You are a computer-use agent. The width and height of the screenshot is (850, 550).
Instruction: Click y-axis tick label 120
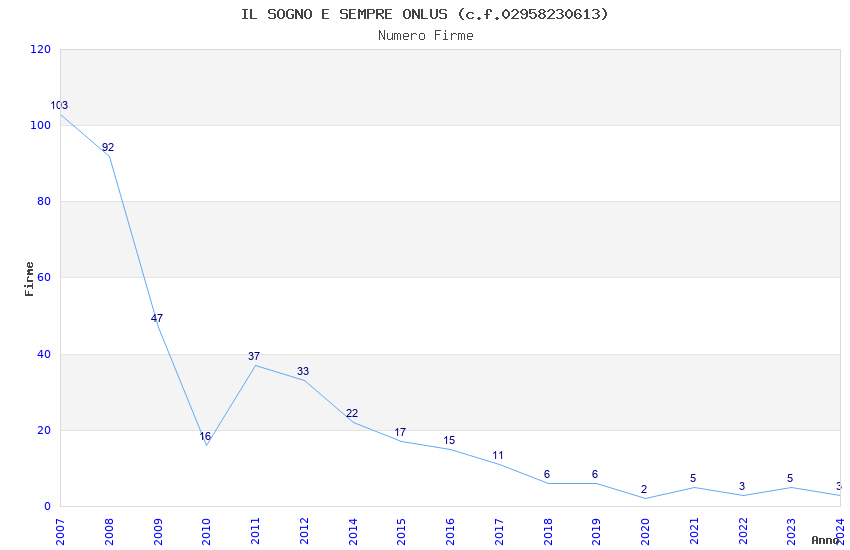point(41,49)
